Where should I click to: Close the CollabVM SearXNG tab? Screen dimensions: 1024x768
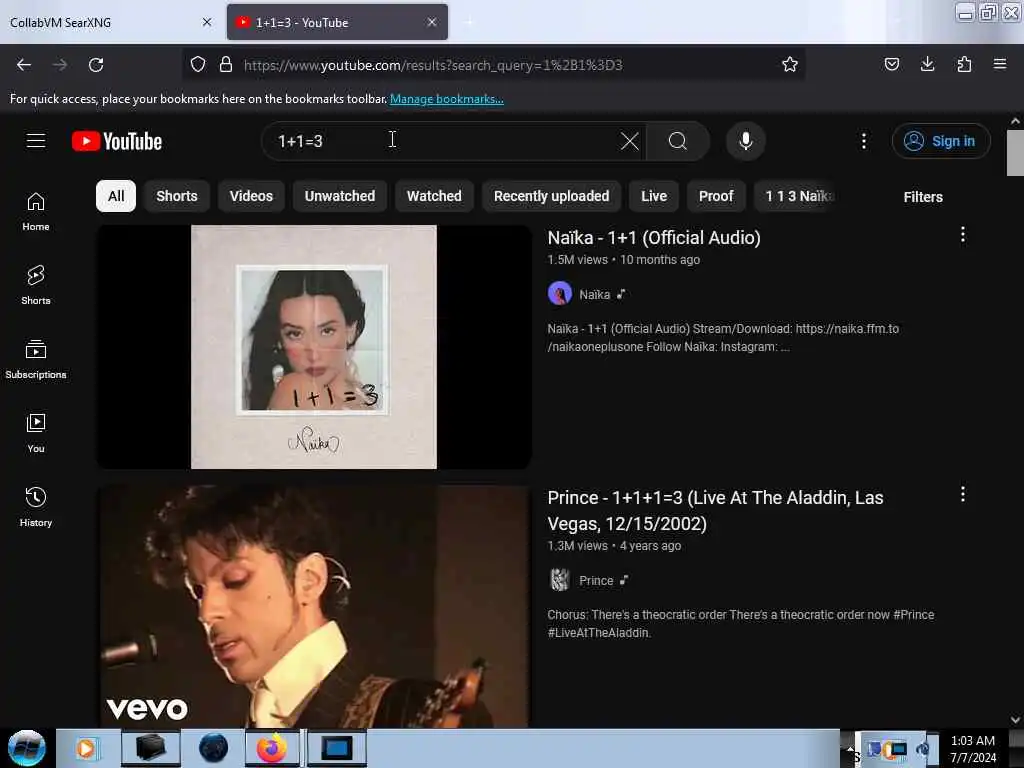(x=207, y=22)
